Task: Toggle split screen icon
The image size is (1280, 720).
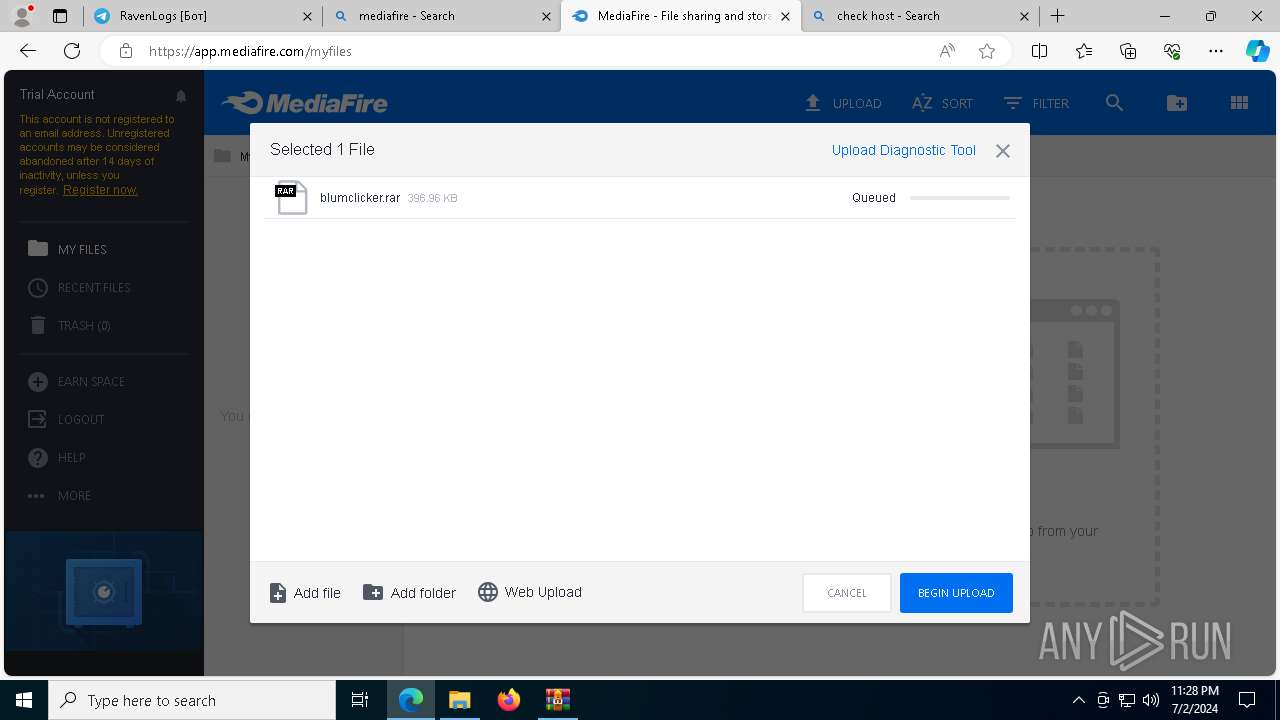Action: [x=1040, y=51]
